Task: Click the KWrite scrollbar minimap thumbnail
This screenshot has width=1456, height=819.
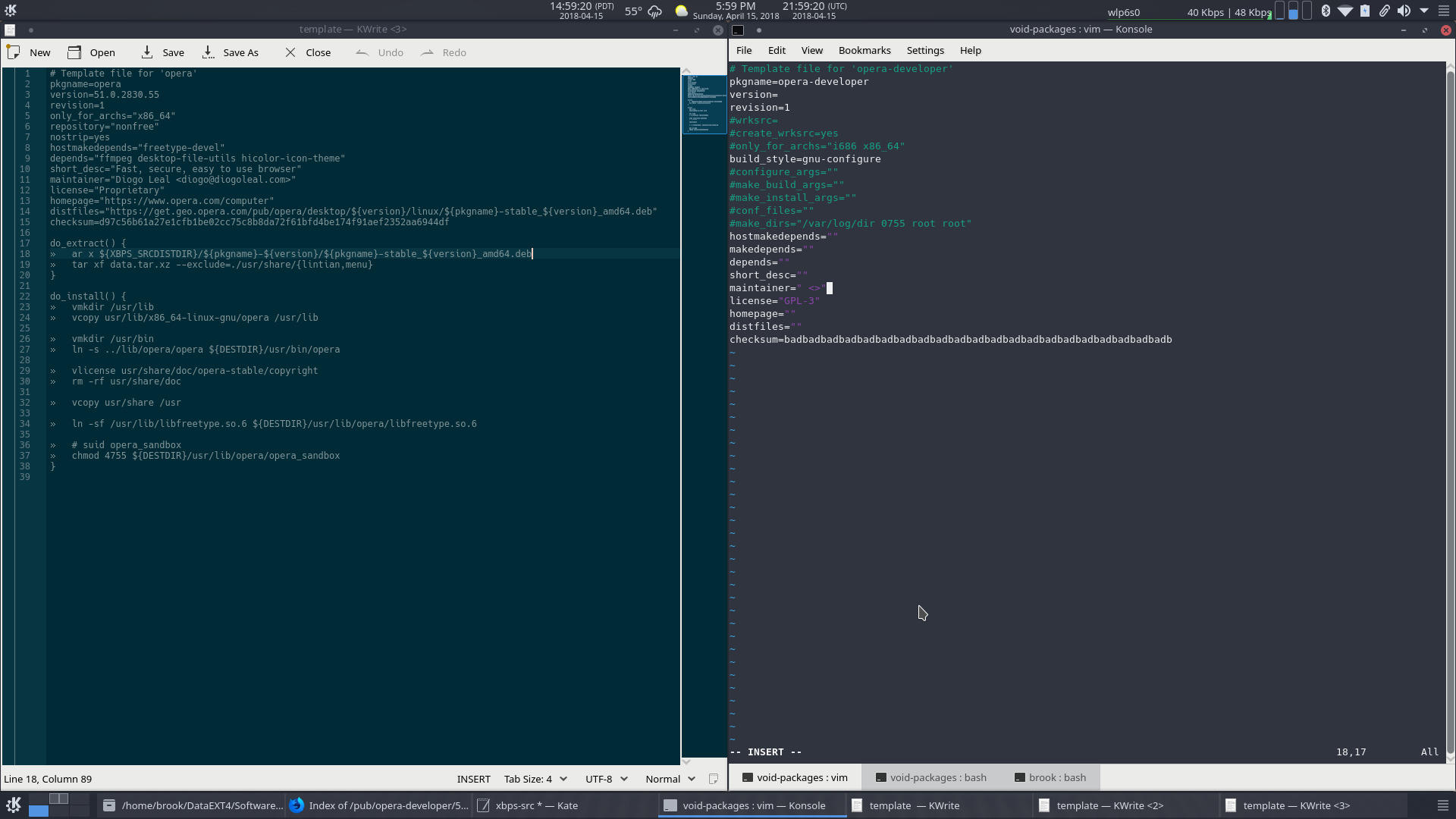Action: point(704,104)
